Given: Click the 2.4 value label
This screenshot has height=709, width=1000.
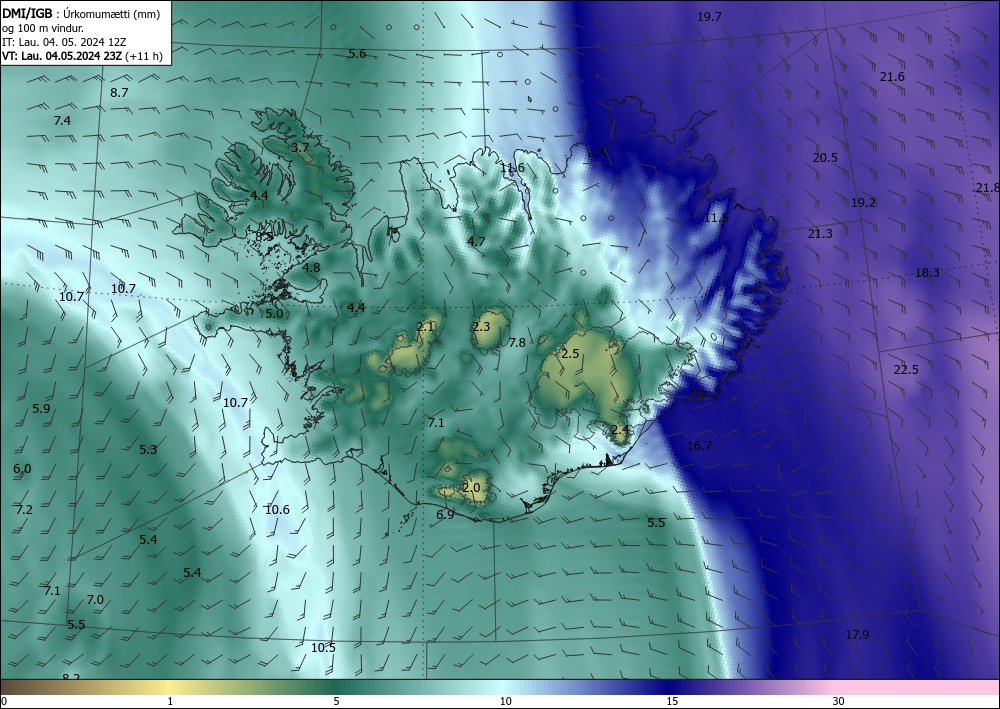Looking at the screenshot, I should pyautogui.click(x=620, y=430).
